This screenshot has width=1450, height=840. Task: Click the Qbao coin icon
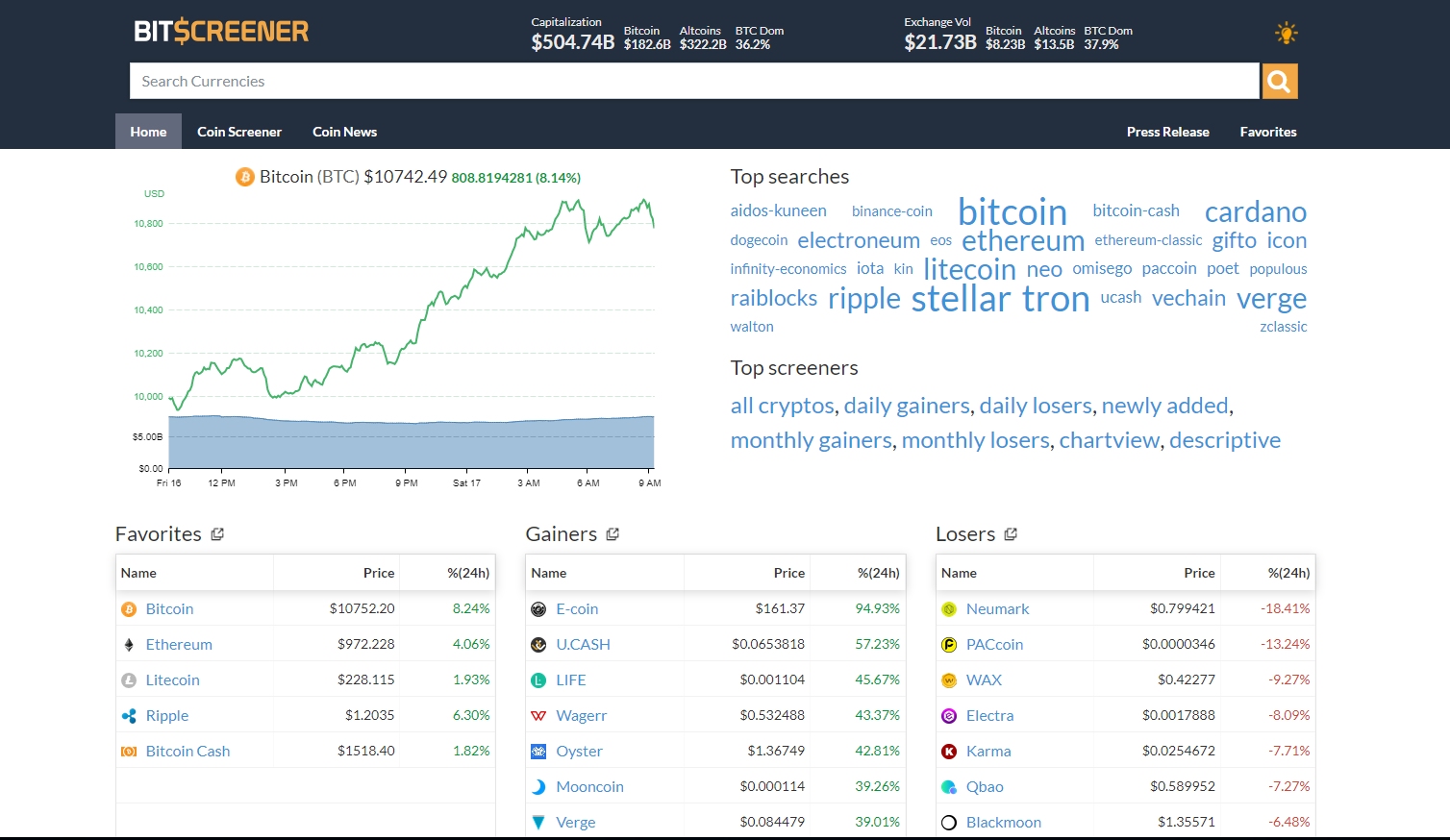click(949, 787)
